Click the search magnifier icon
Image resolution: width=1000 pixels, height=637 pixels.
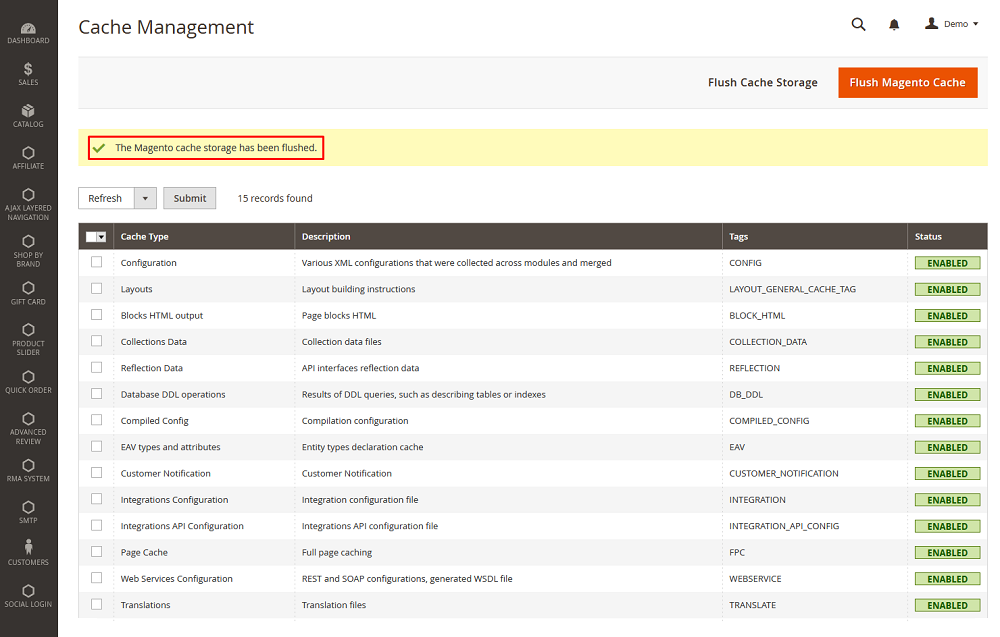coord(858,25)
